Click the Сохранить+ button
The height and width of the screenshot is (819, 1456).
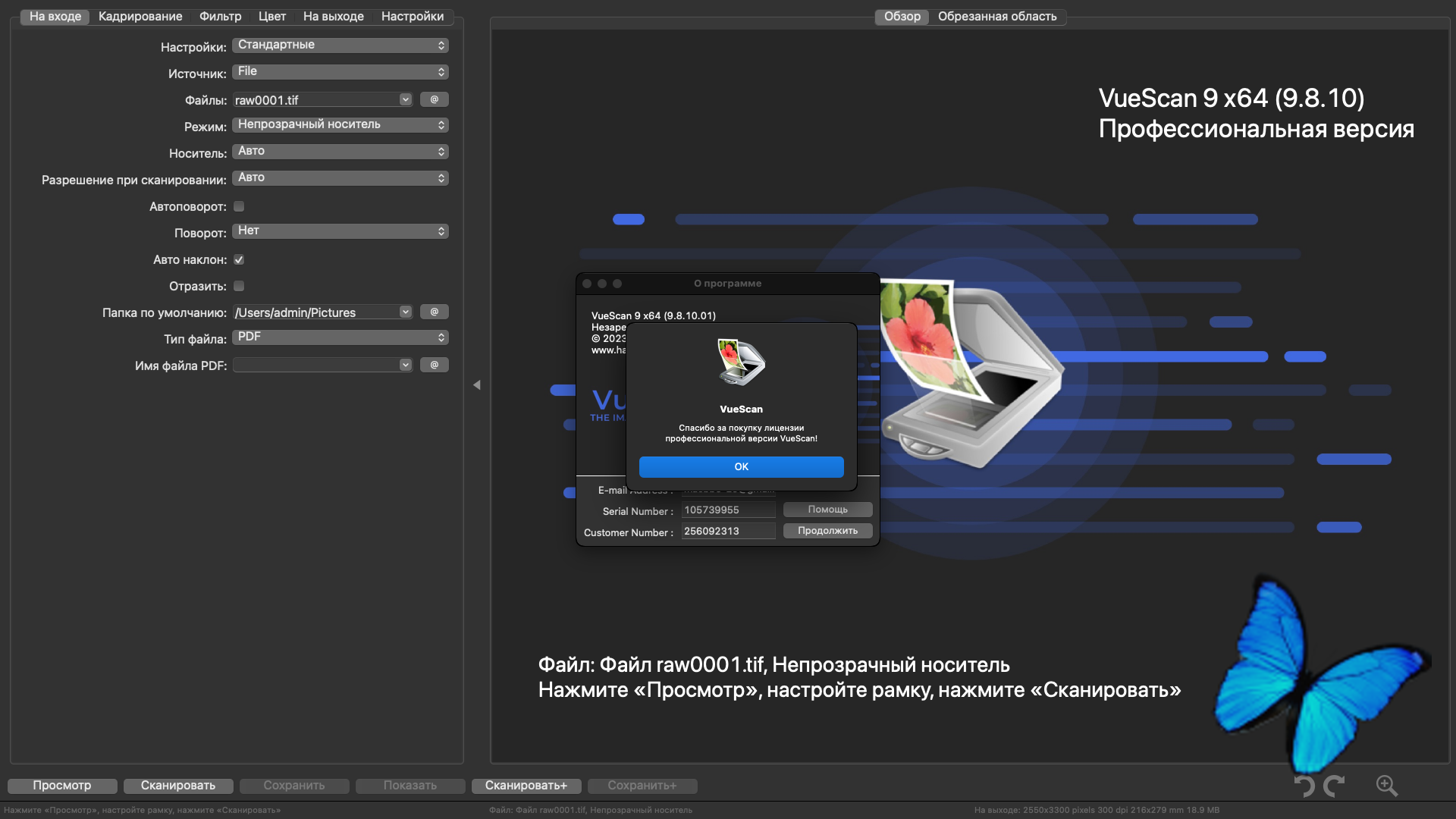tap(642, 786)
